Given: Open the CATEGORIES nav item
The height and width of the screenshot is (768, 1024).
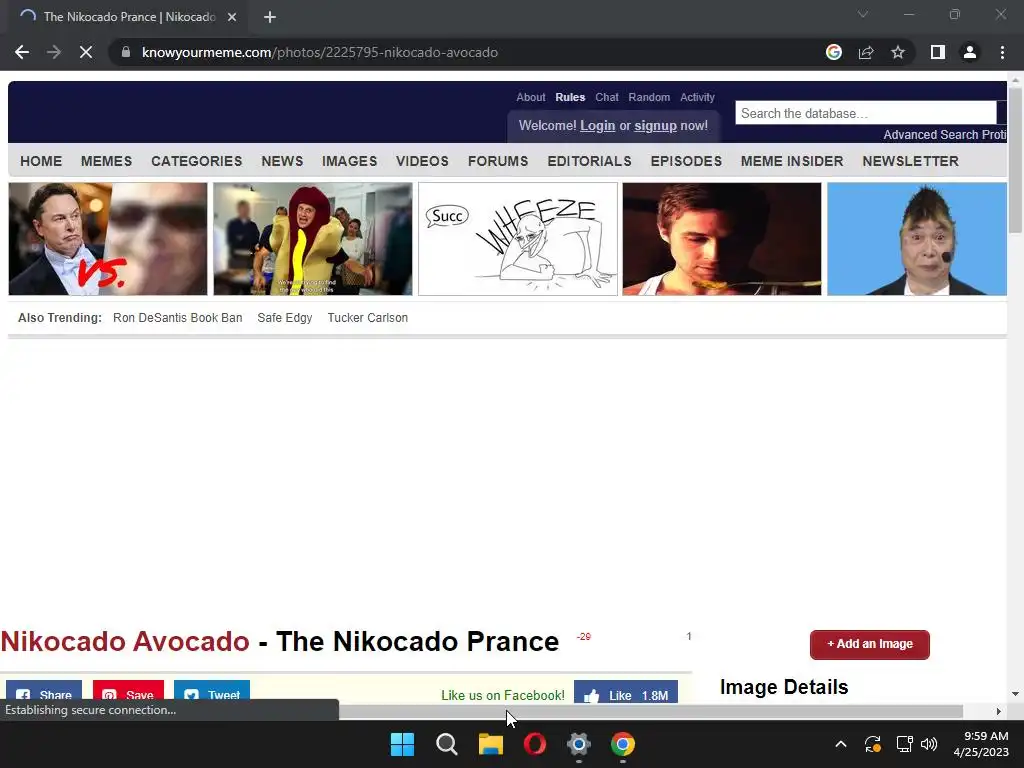Looking at the screenshot, I should 197,161.
